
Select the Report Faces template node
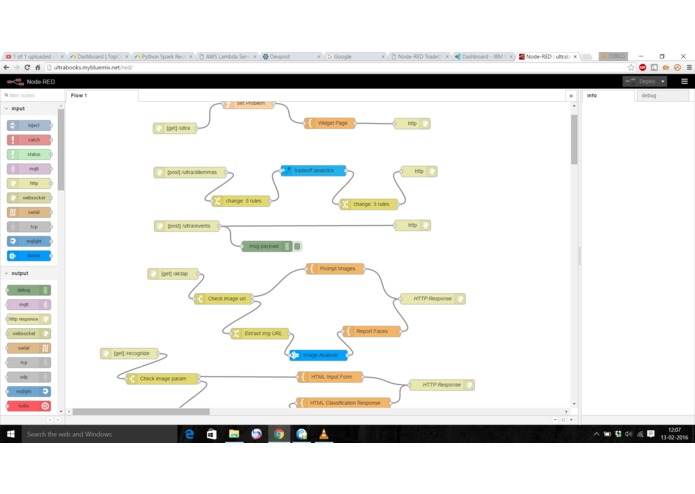pyautogui.click(x=372, y=331)
